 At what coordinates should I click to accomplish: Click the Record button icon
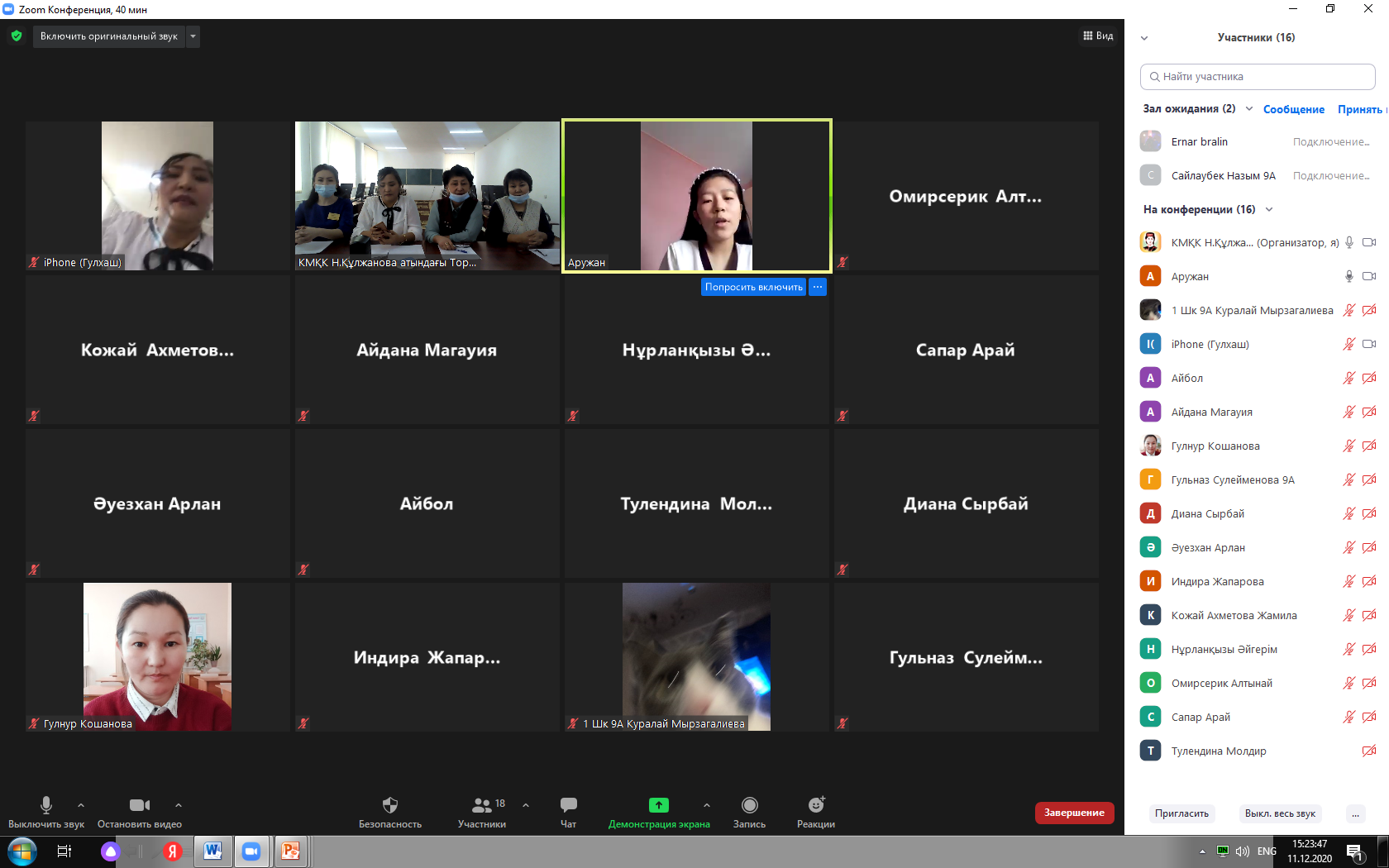click(749, 805)
